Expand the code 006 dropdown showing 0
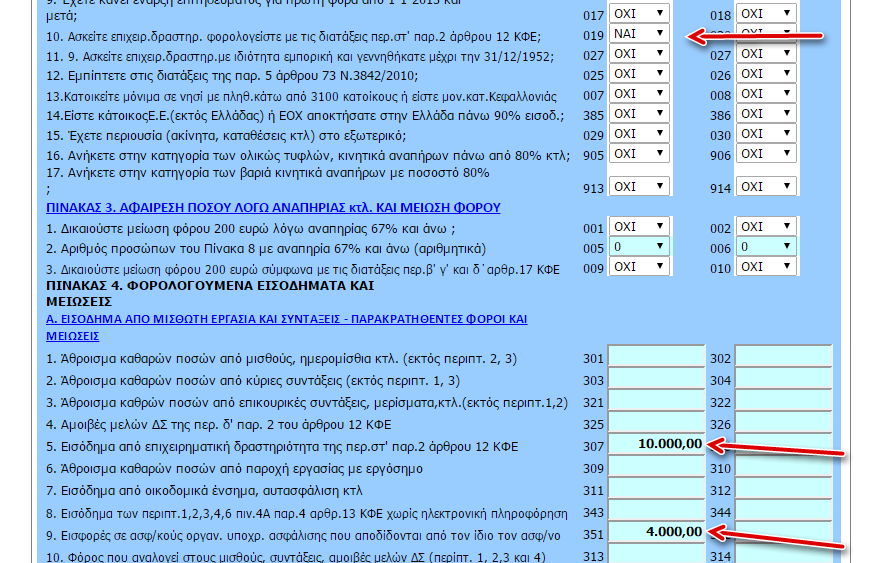The height and width of the screenshot is (563, 878). [766, 247]
